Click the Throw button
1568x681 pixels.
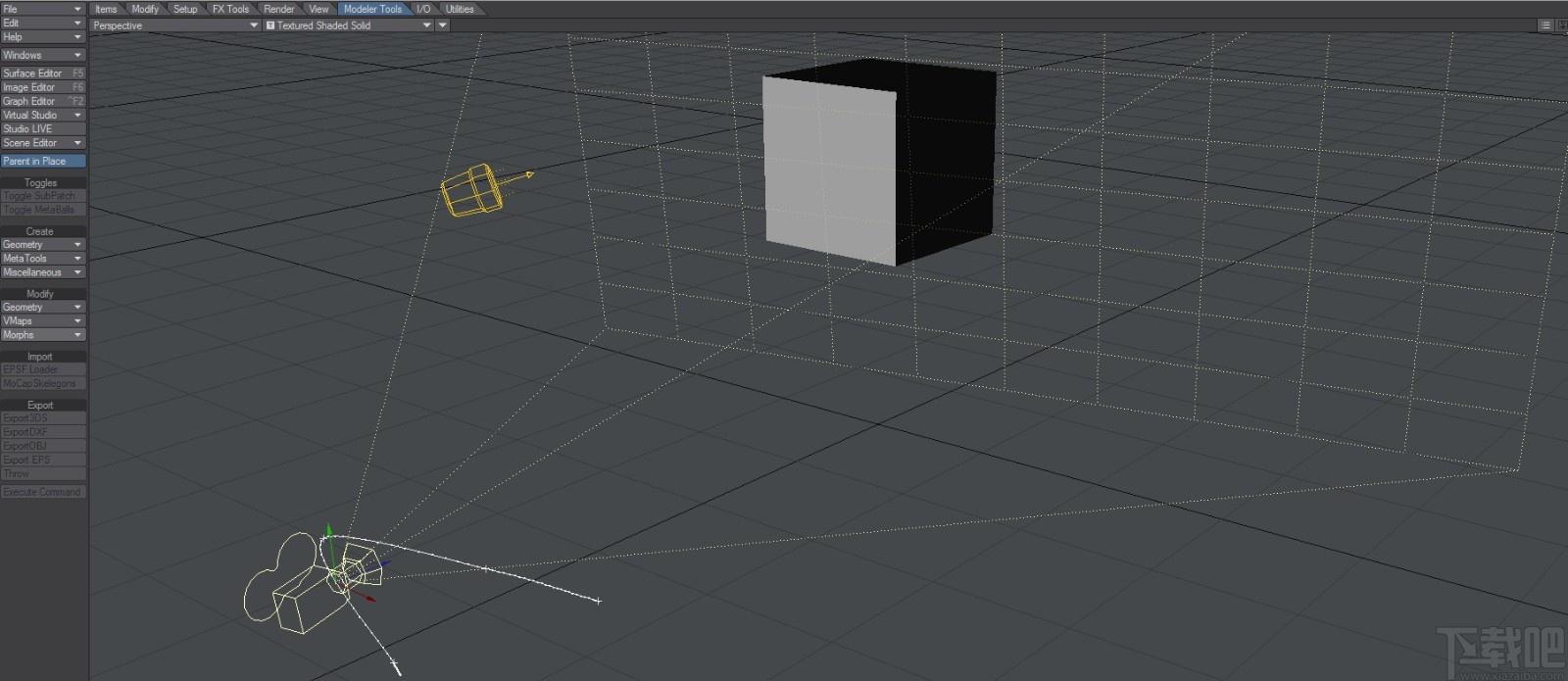click(43, 473)
